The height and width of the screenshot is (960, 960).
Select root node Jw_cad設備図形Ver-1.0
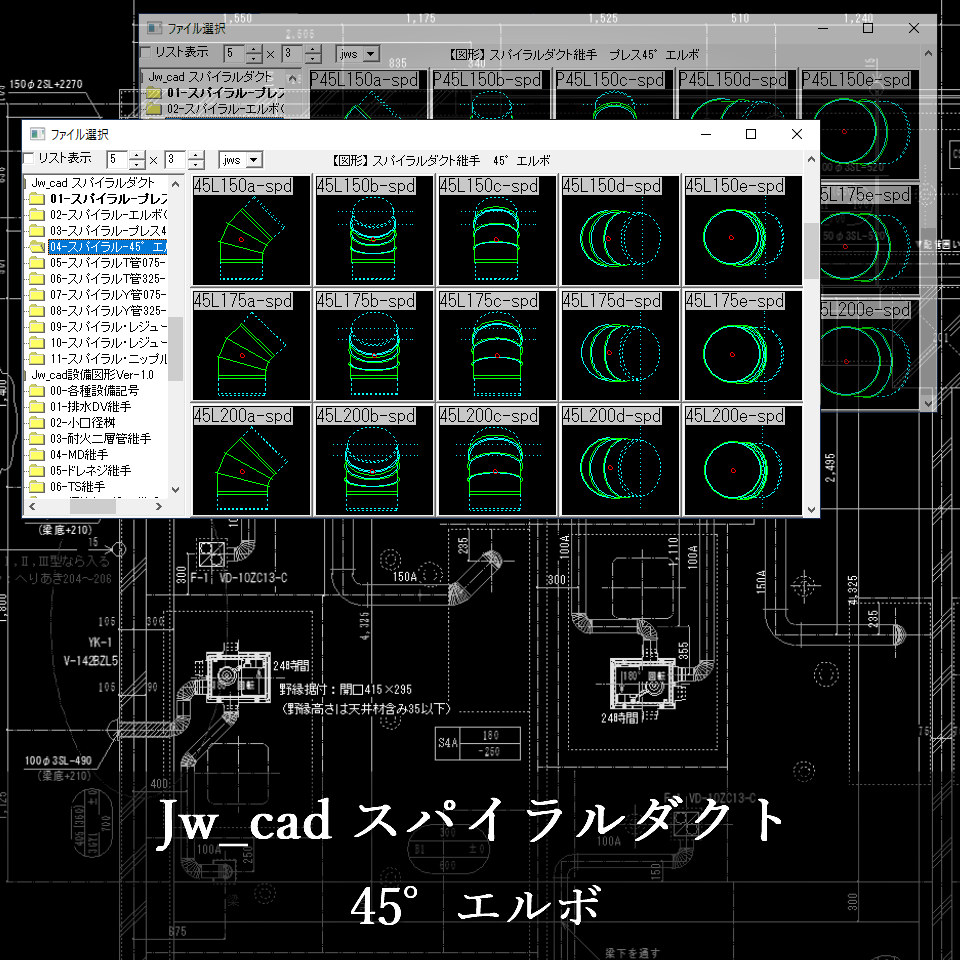[x=92, y=375]
